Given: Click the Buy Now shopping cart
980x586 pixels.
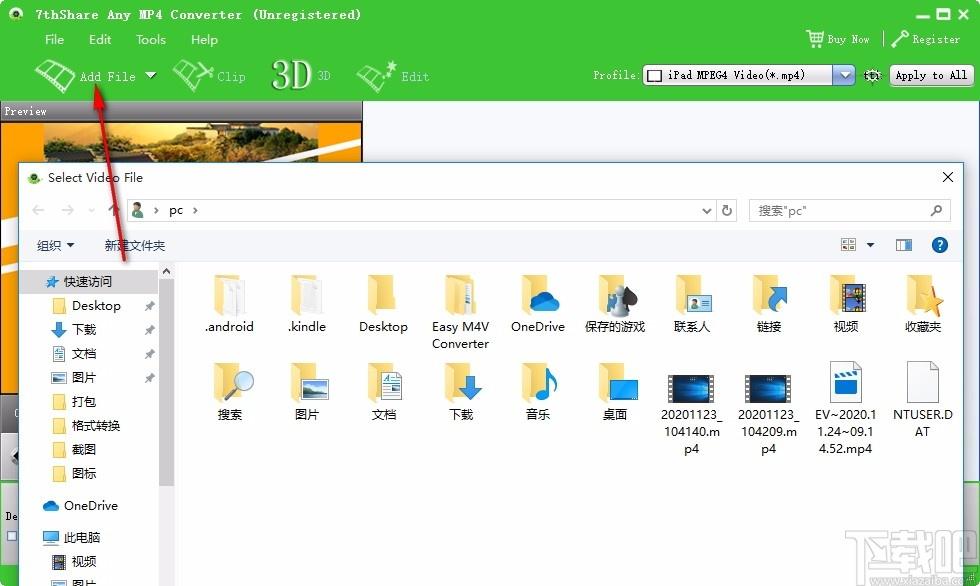Looking at the screenshot, I should tap(814, 39).
